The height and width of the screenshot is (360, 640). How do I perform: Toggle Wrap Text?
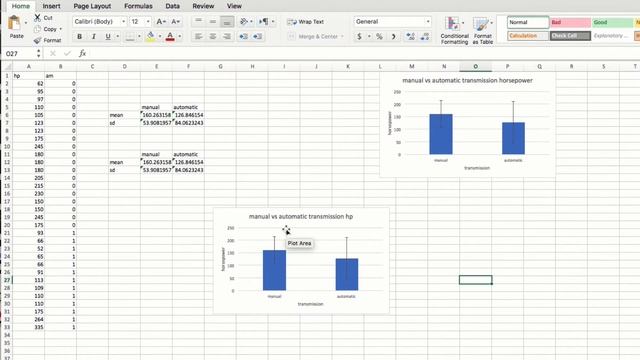[x=305, y=22]
